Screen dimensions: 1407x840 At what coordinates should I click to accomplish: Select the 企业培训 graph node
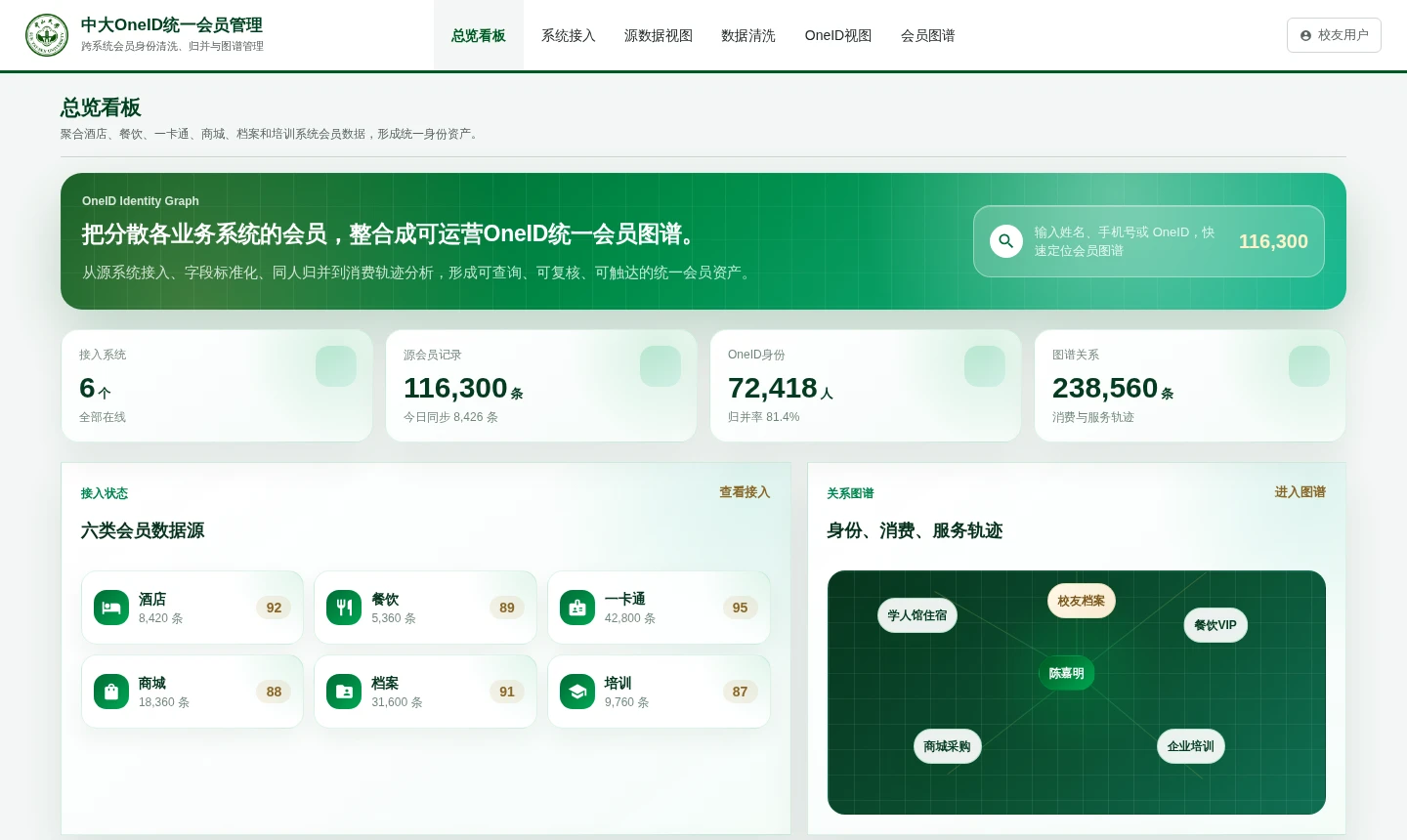tap(1191, 746)
